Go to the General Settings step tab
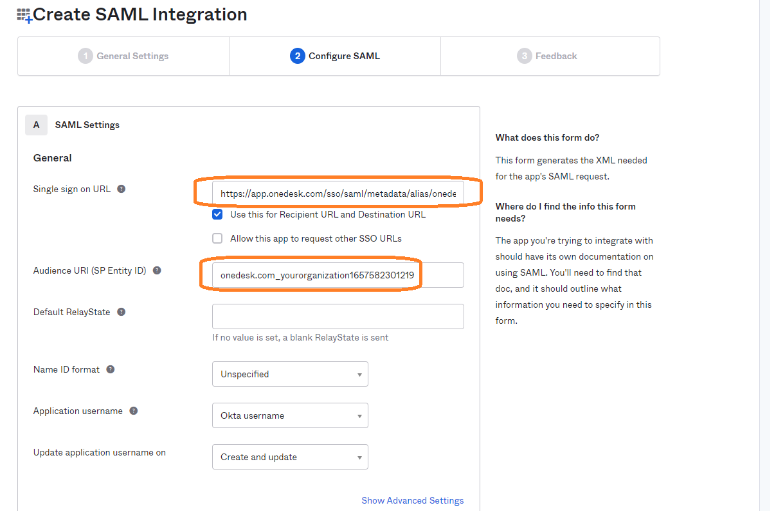This screenshot has height=511, width=770. tap(124, 56)
